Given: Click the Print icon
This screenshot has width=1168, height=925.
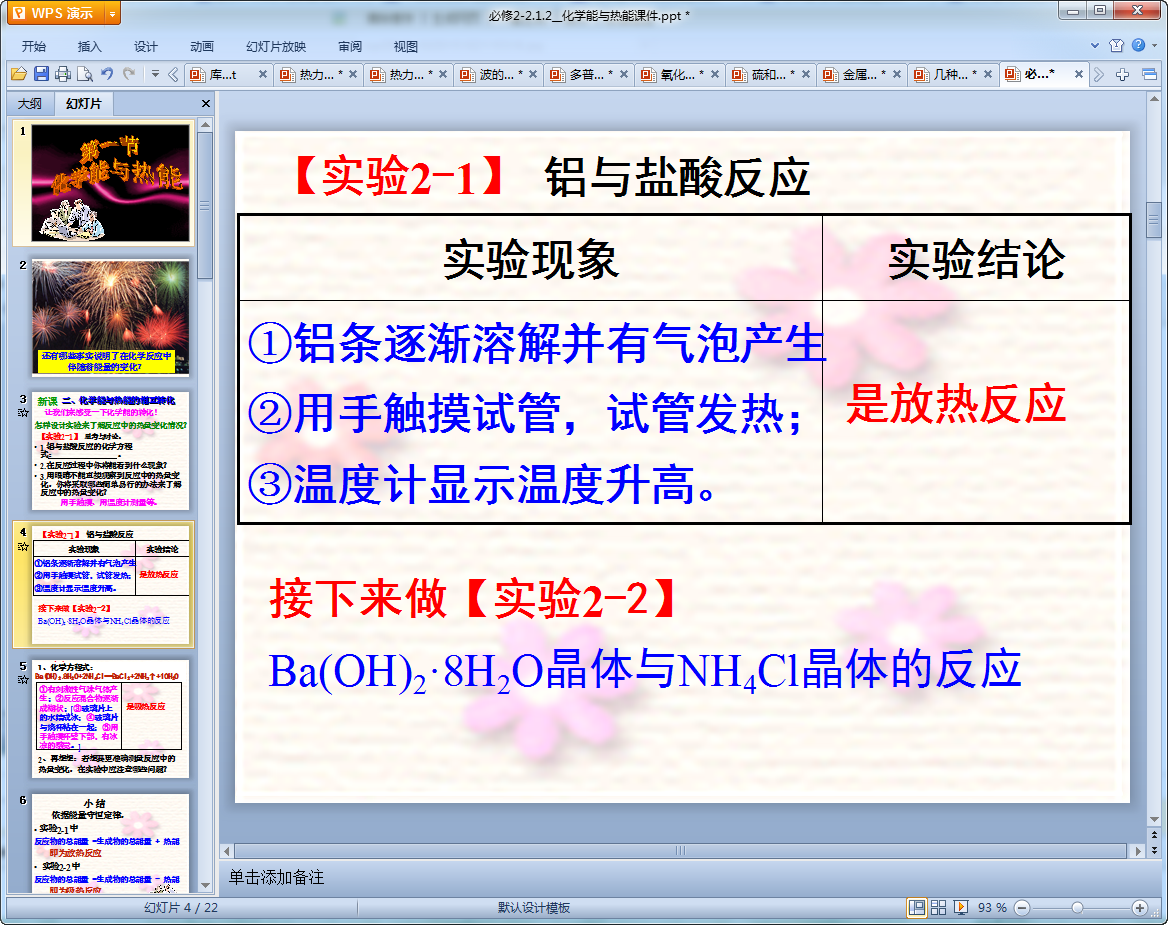Looking at the screenshot, I should click(x=63, y=74).
